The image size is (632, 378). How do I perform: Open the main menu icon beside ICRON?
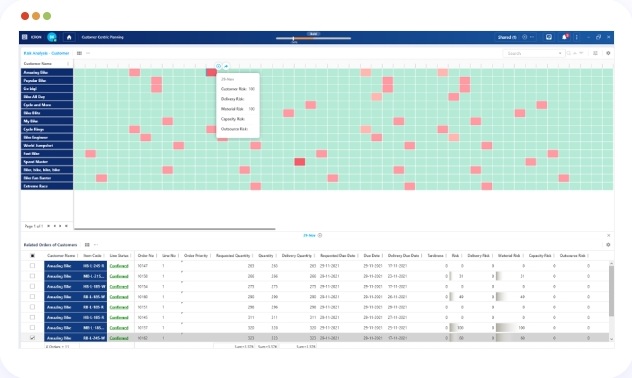click(25, 37)
